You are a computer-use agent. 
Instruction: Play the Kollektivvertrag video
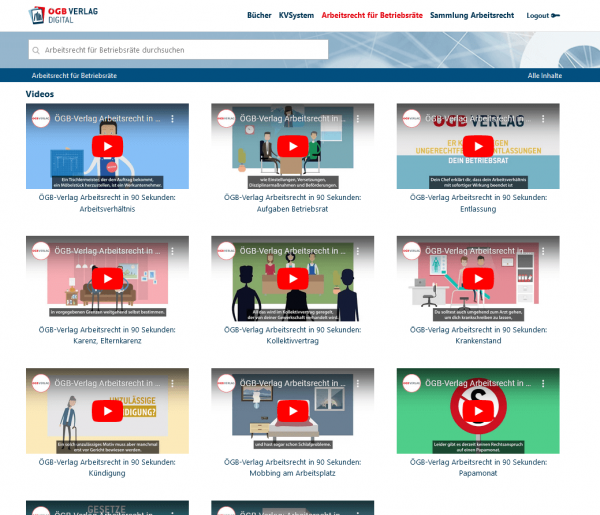[293, 279]
